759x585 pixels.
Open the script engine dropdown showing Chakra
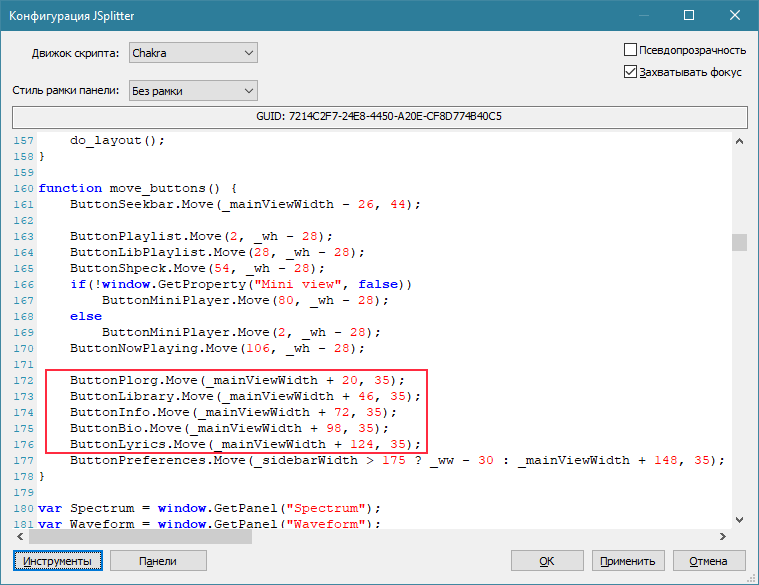click(x=193, y=52)
